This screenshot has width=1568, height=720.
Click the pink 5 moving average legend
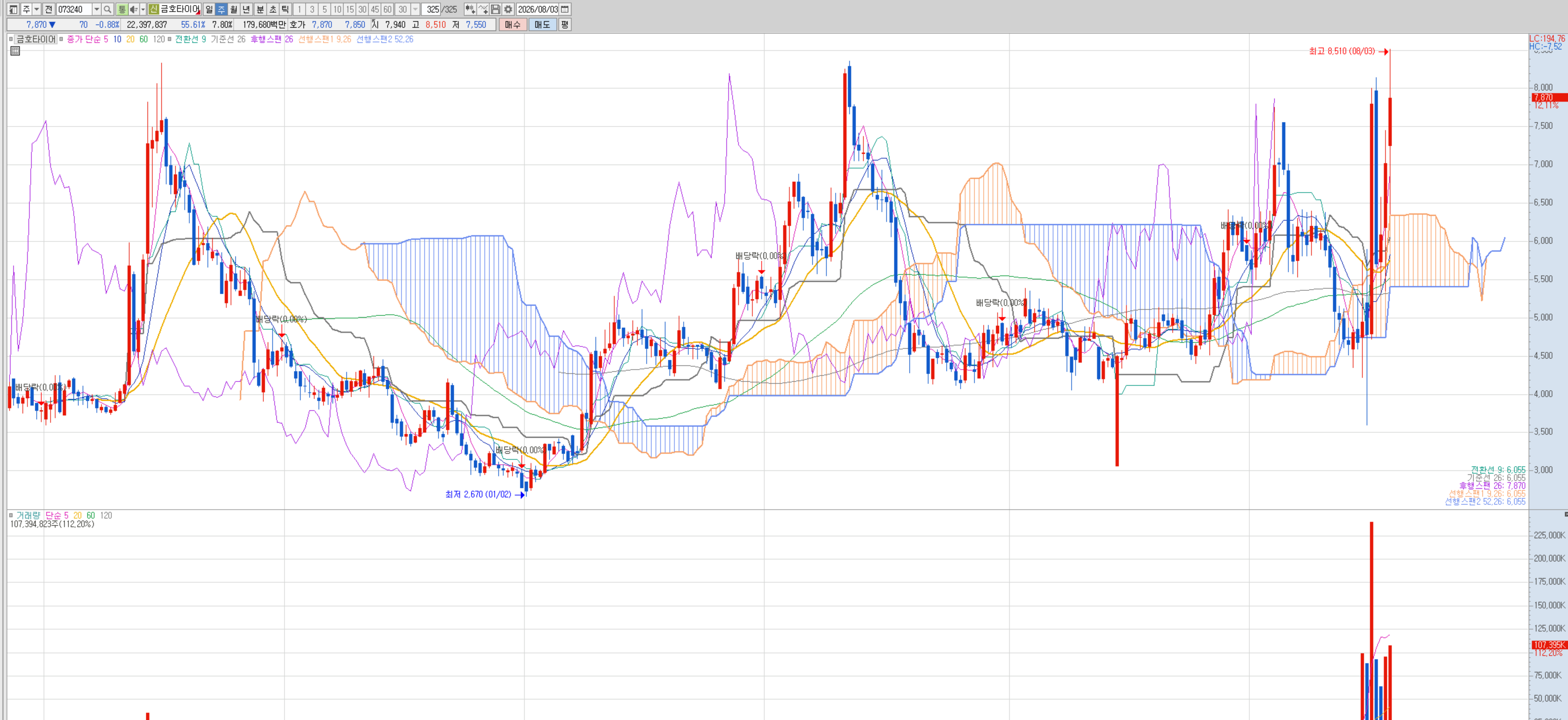pyautogui.click(x=106, y=39)
